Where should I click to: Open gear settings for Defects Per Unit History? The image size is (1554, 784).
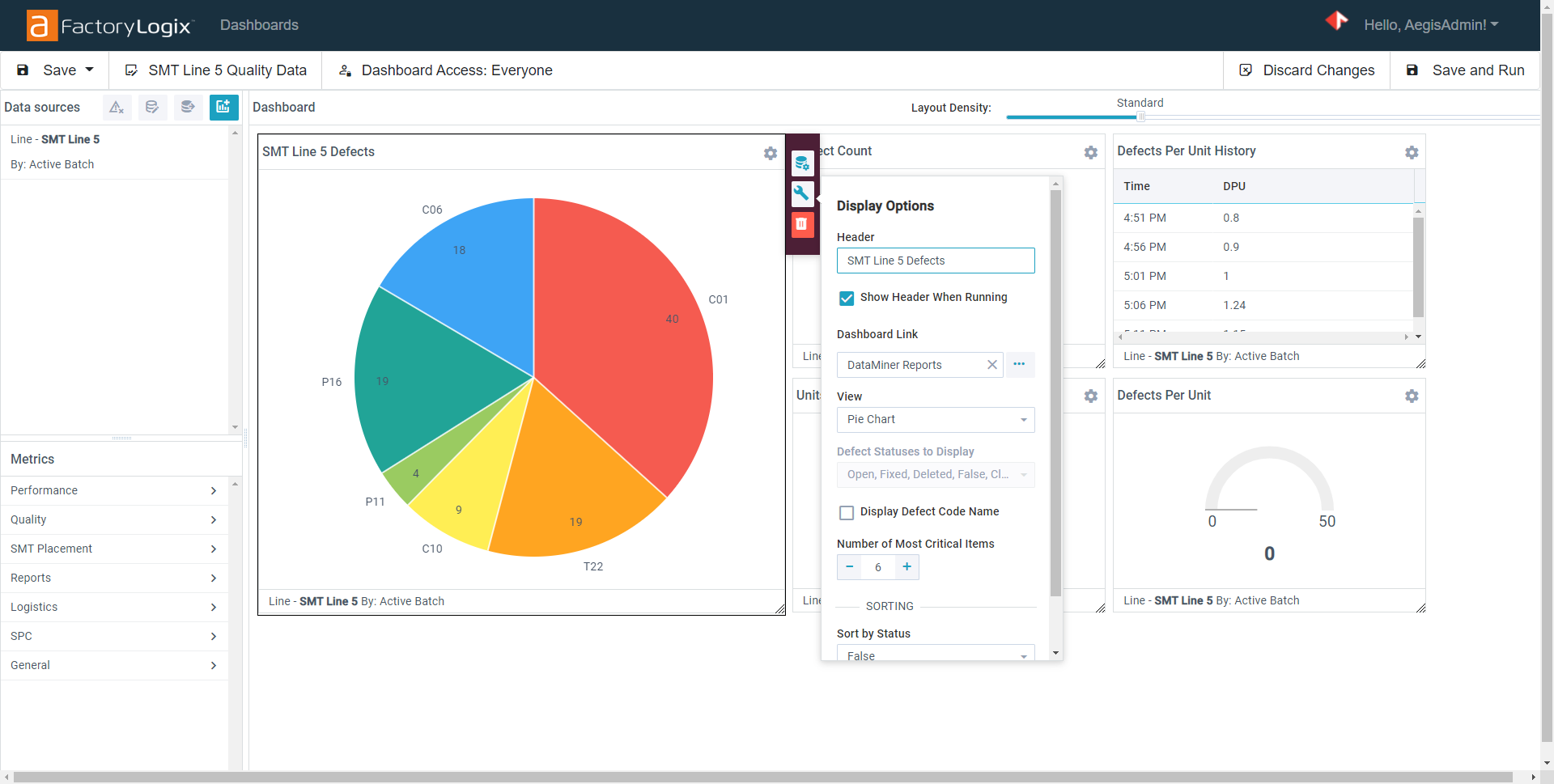coord(1412,152)
